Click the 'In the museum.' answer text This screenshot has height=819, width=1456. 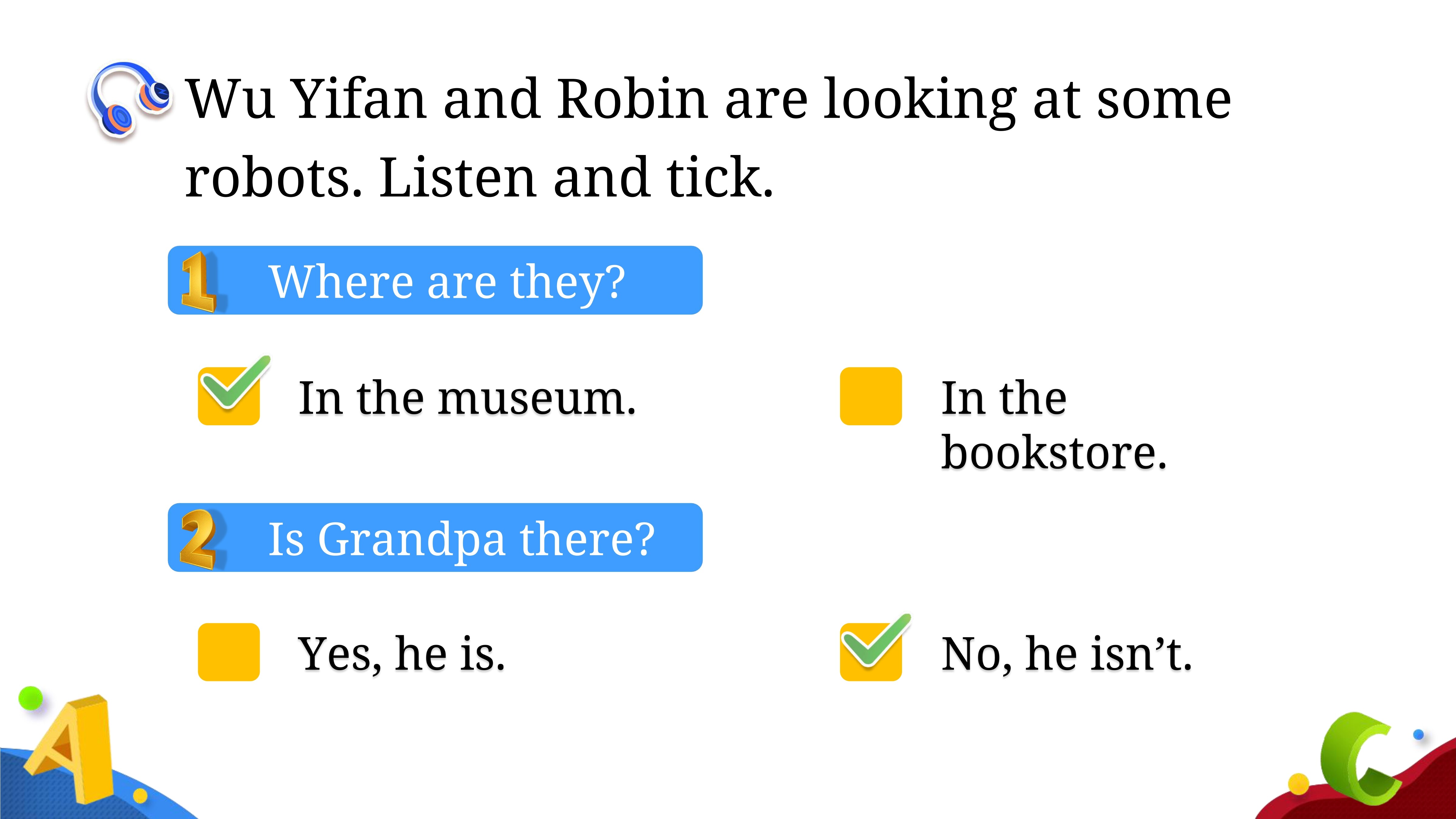coord(467,398)
